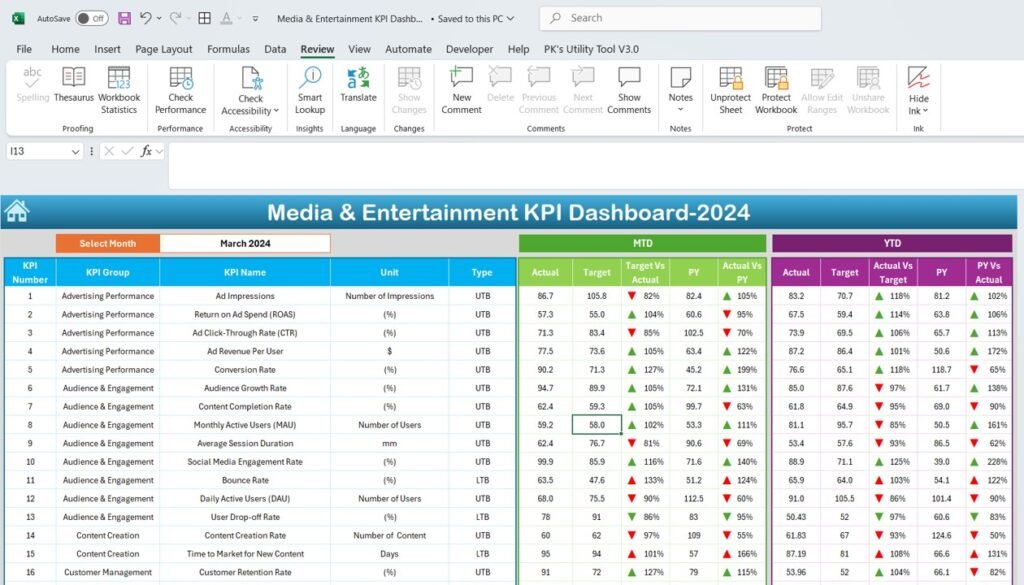Open the Thesaurus
The height and width of the screenshot is (585, 1024).
point(73,88)
